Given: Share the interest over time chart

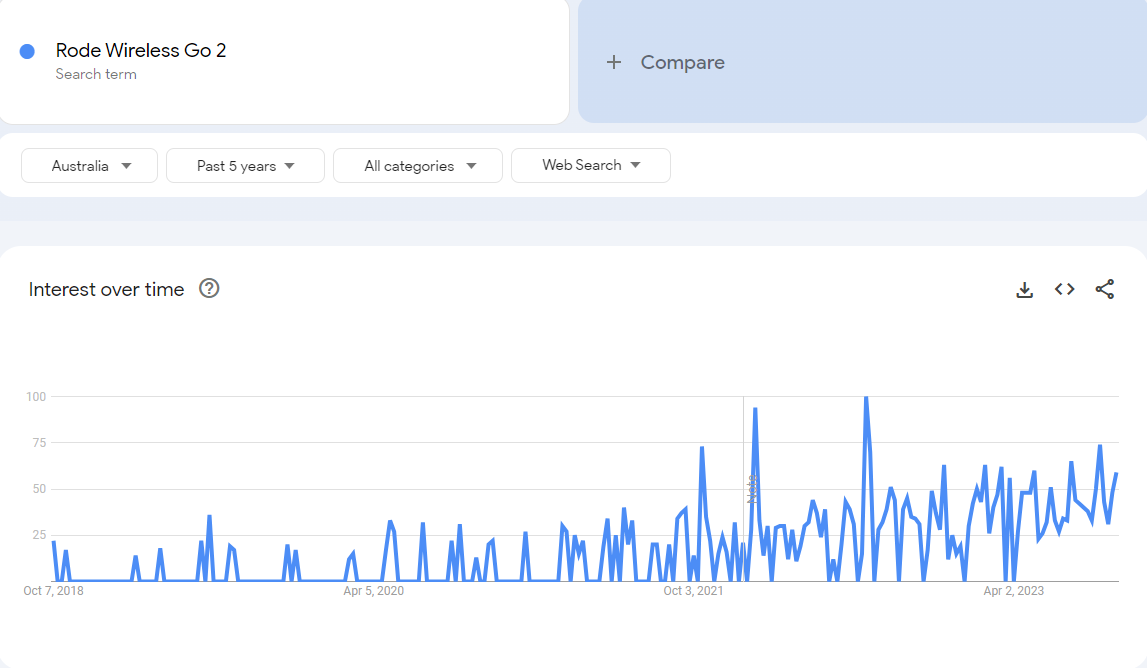Looking at the screenshot, I should click(1105, 289).
